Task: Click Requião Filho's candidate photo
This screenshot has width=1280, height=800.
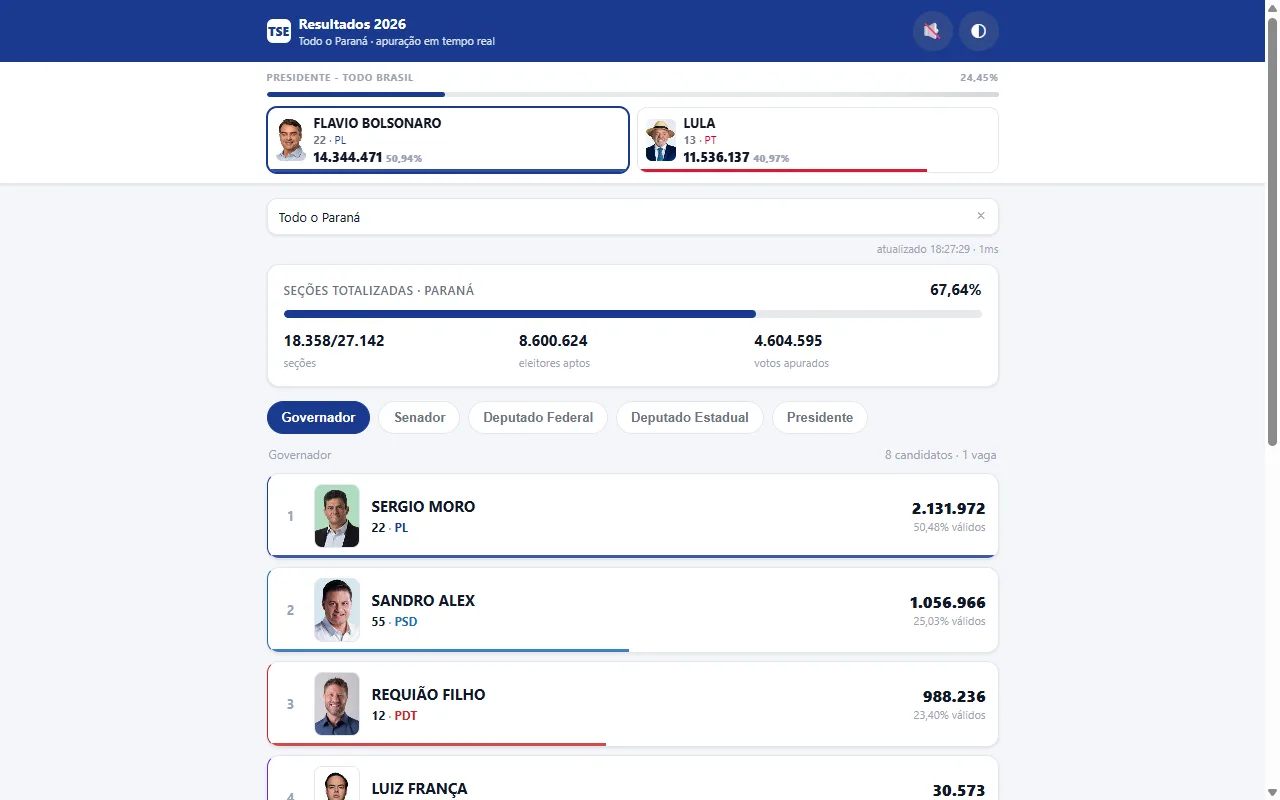Action: pyautogui.click(x=337, y=704)
